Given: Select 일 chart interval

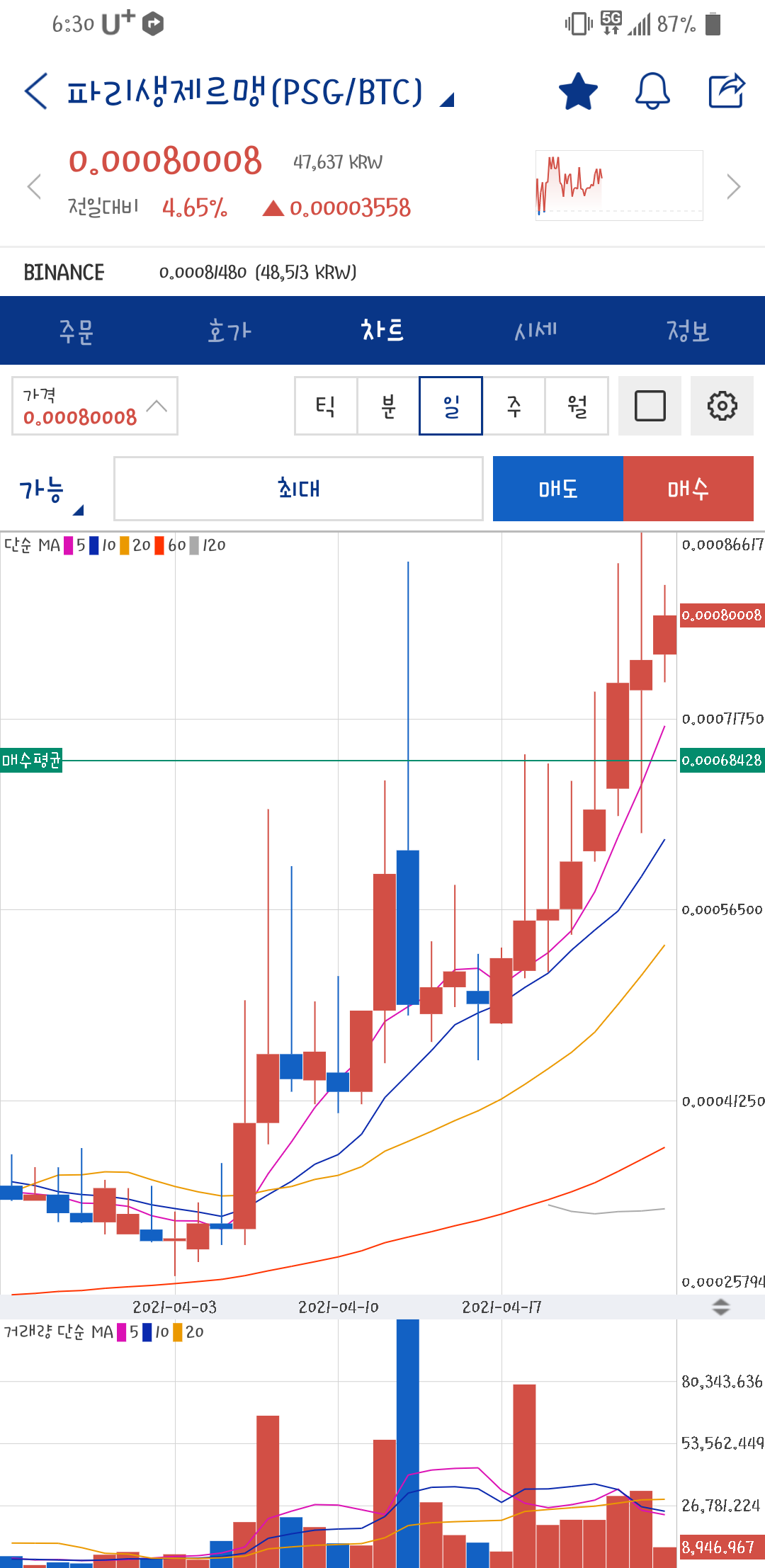Looking at the screenshot, I should tap(450, 406).
